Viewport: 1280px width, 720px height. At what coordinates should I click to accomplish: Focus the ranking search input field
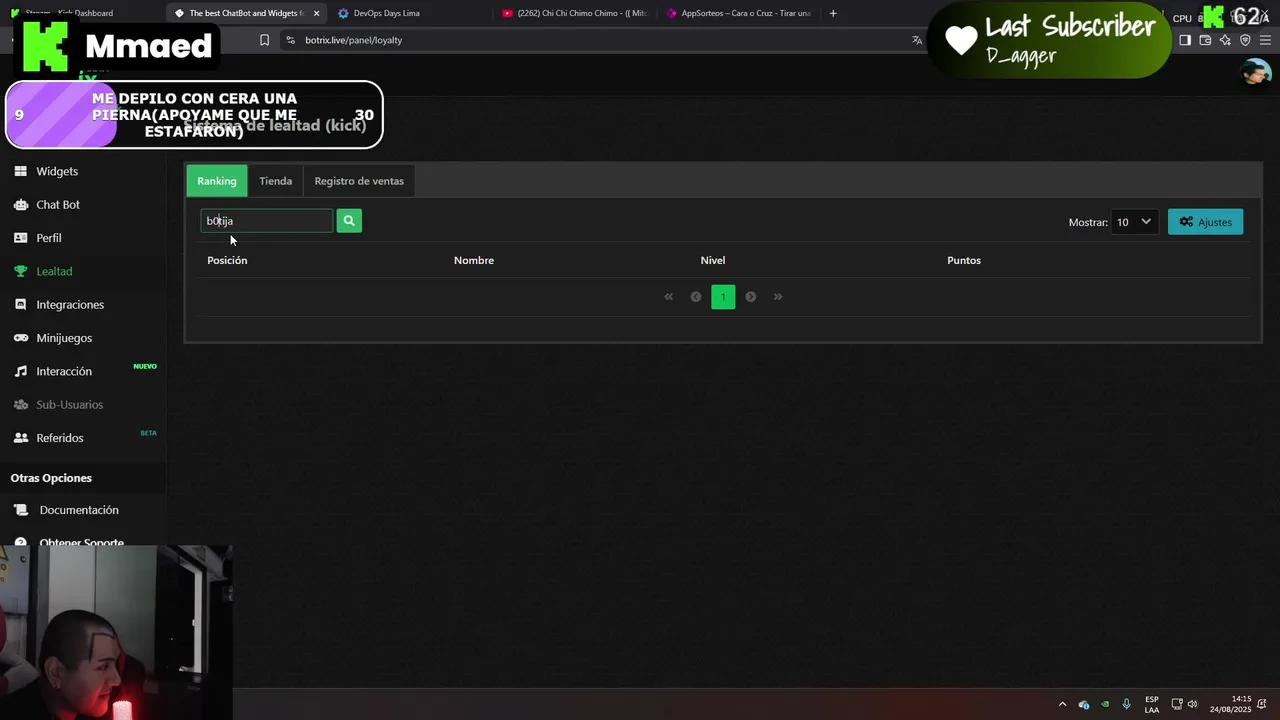(266, 221)
